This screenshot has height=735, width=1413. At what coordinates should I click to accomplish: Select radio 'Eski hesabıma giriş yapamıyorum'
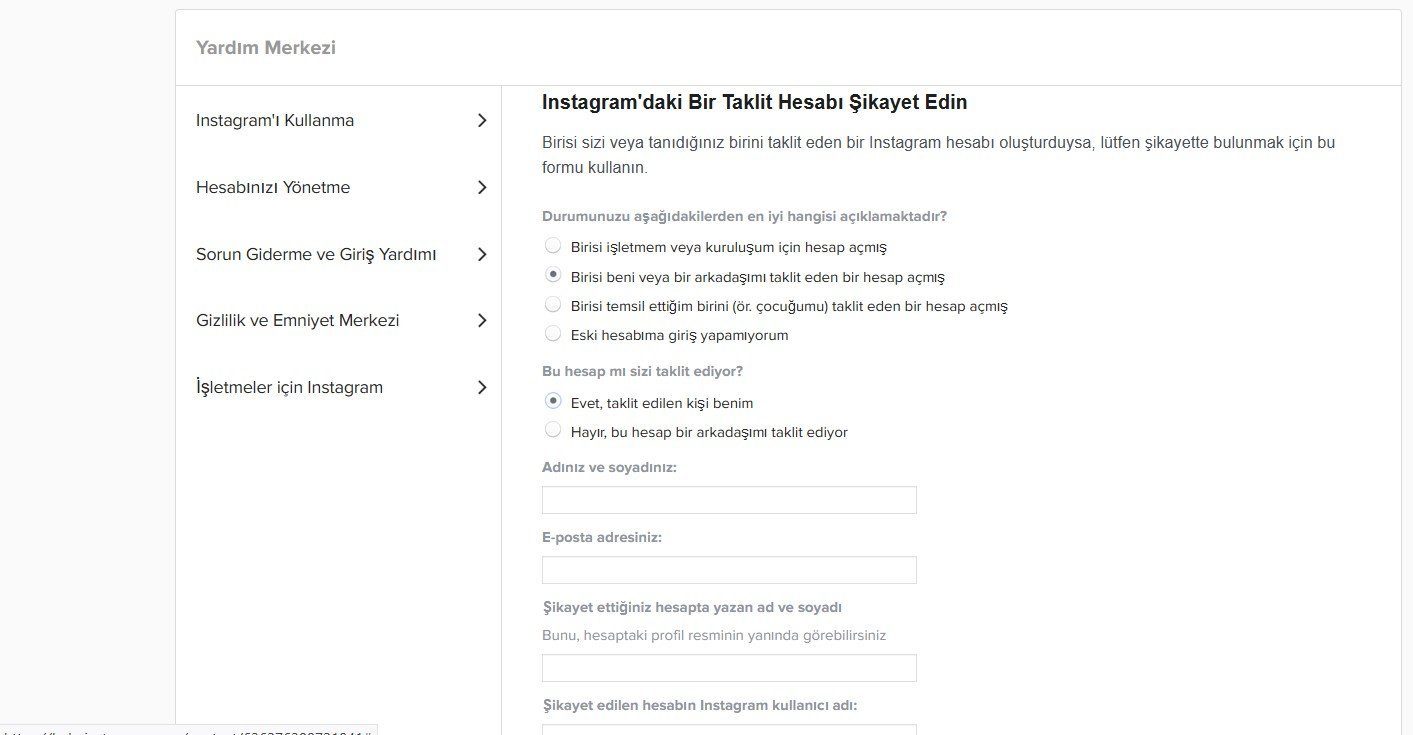coord(553,333)
